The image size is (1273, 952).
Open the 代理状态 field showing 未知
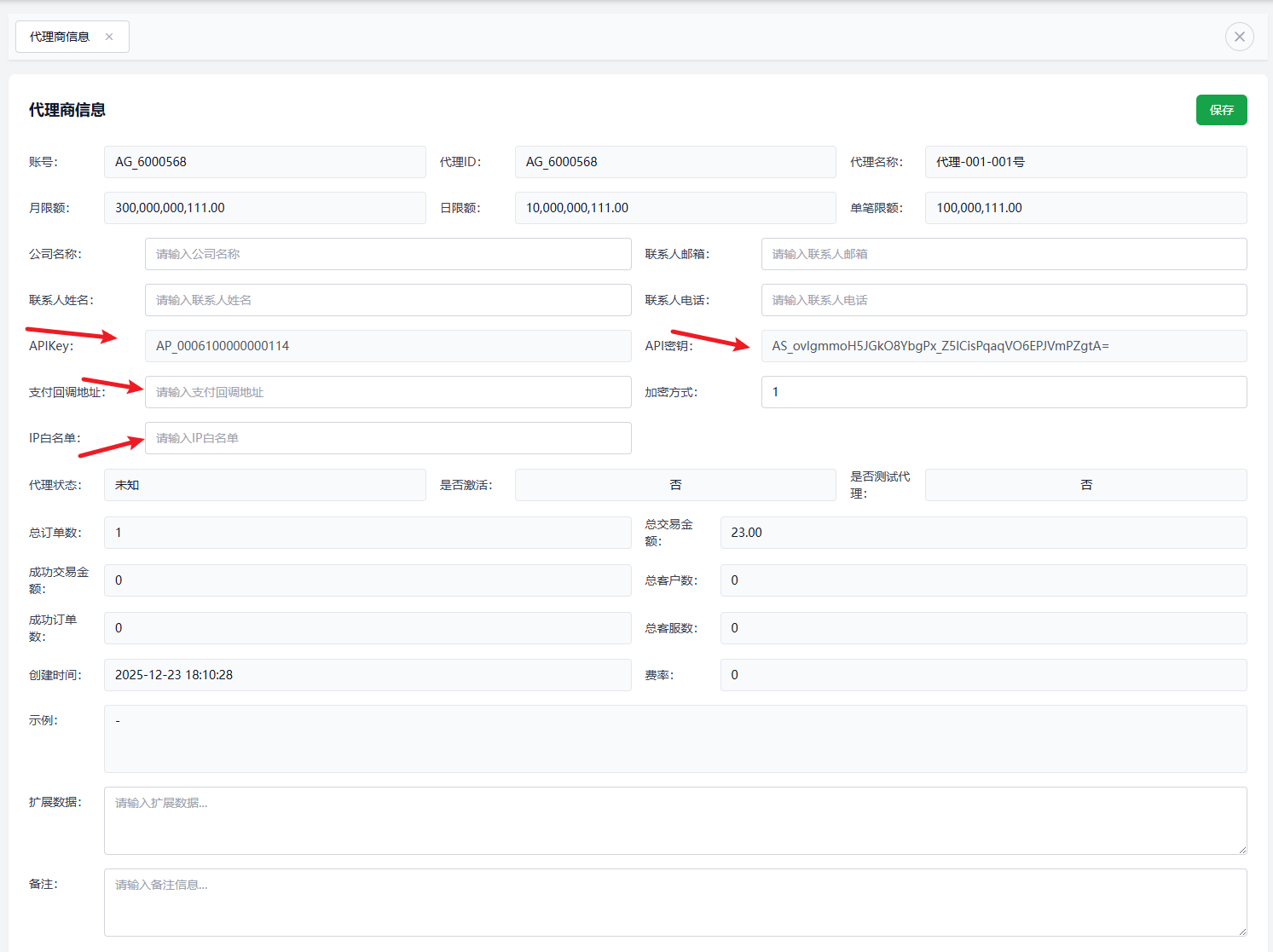coord(264,485)
